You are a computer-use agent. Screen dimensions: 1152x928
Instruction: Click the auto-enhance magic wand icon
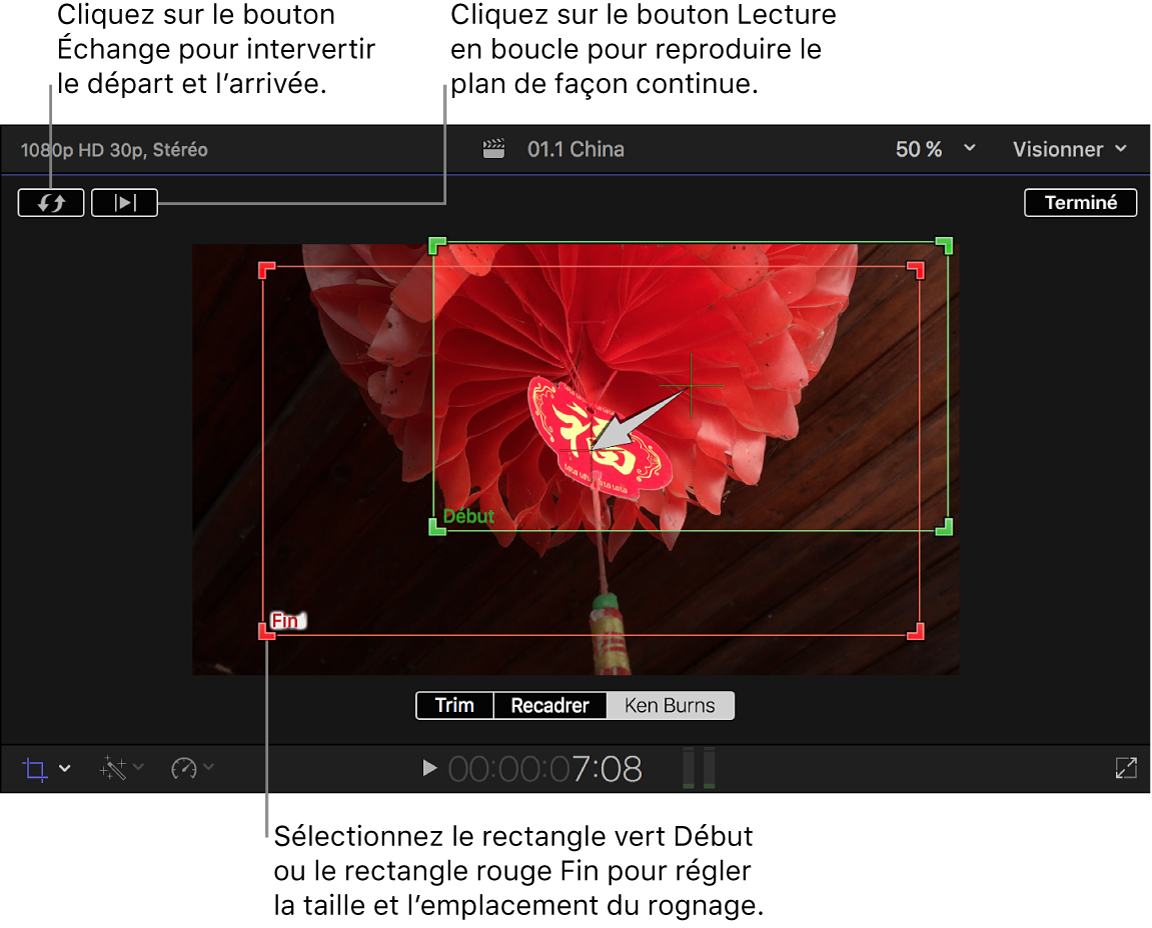click(112, 768)
